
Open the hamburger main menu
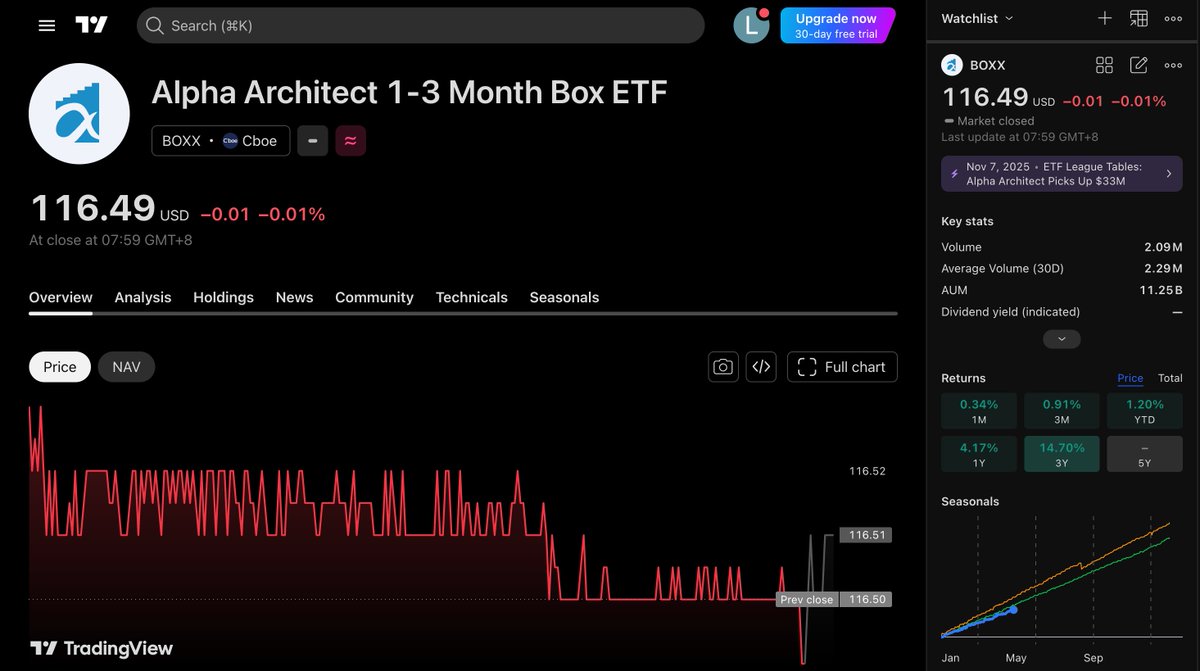(x=47, y=25)
